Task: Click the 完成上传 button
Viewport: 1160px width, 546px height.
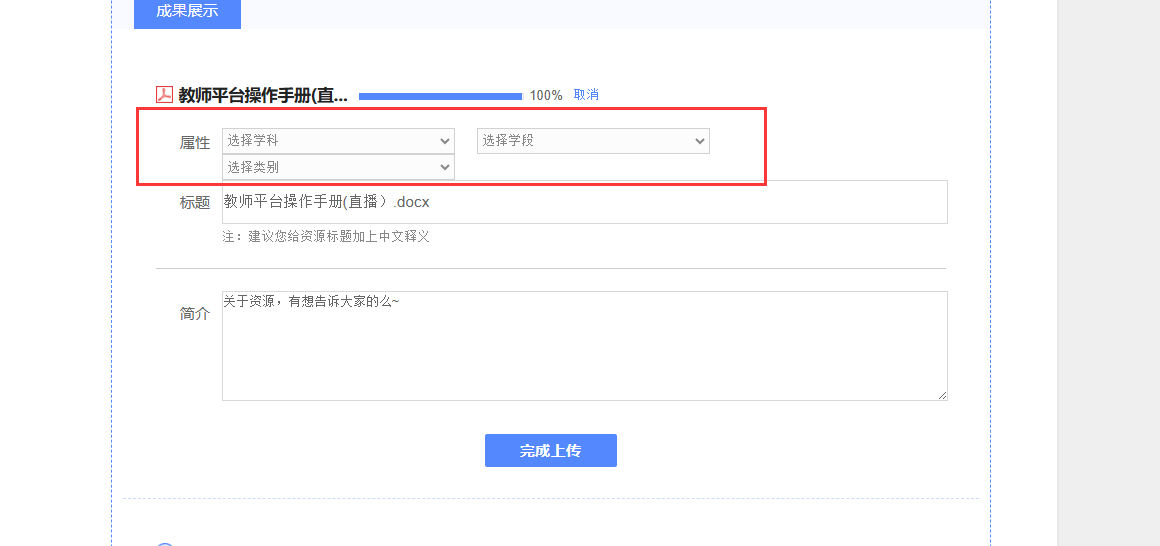Action: coord(550,451)
